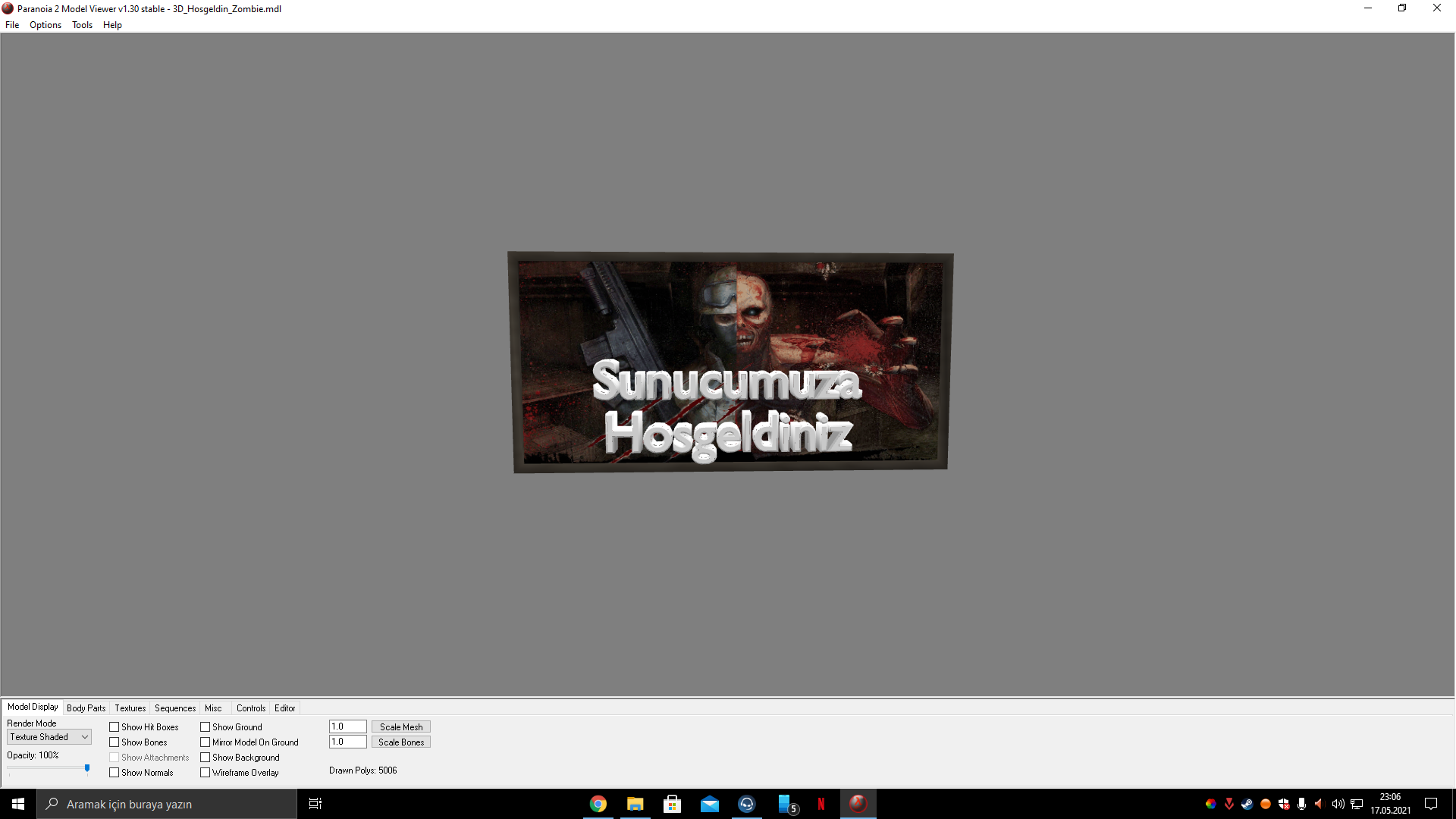The height and width of the screenshot is (819, 1456).
Task: Open the Windows Start menu
Action: [x=18, y=804]
